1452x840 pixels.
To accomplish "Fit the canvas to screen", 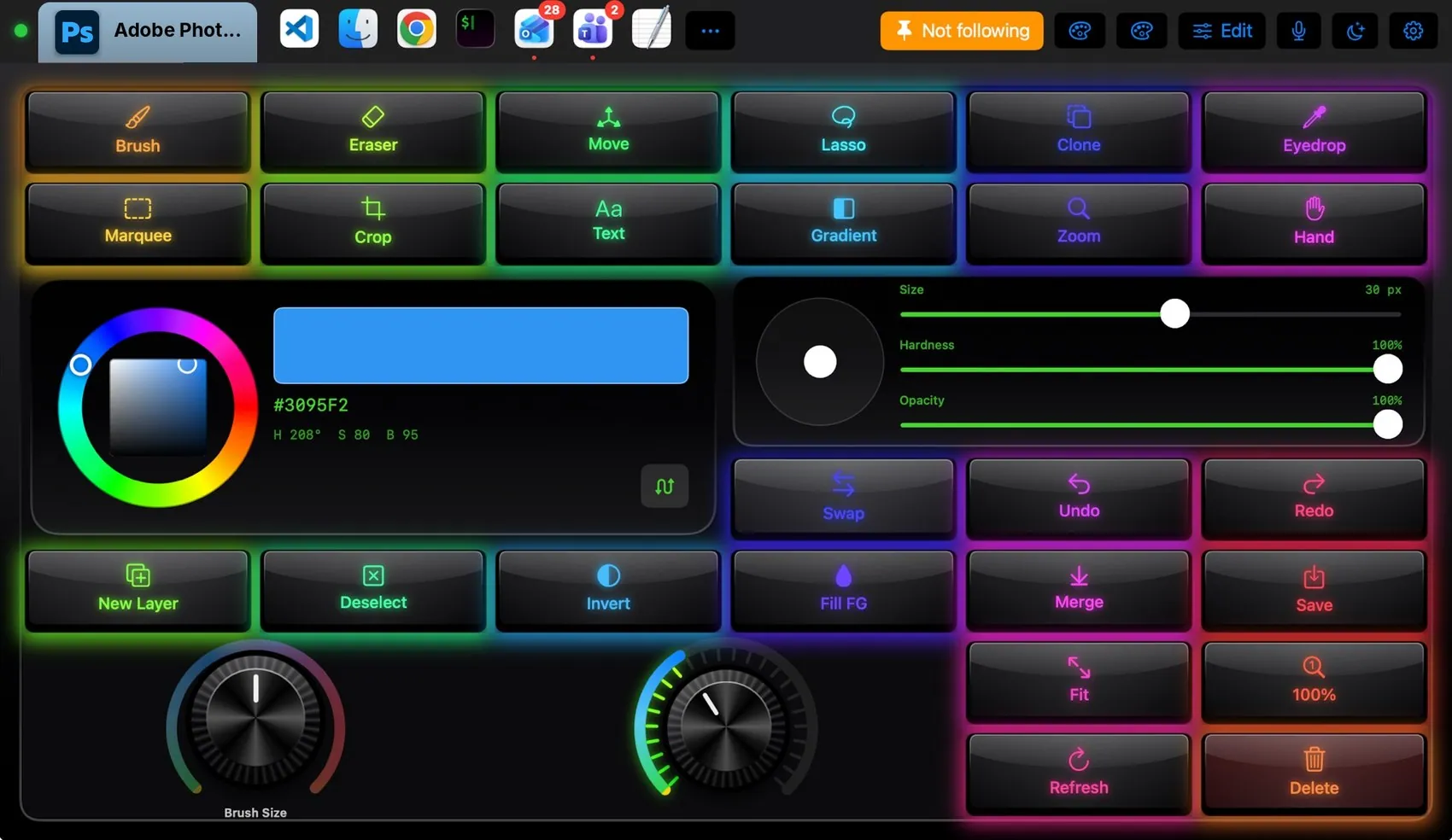I will click(x=1079, y=681).
